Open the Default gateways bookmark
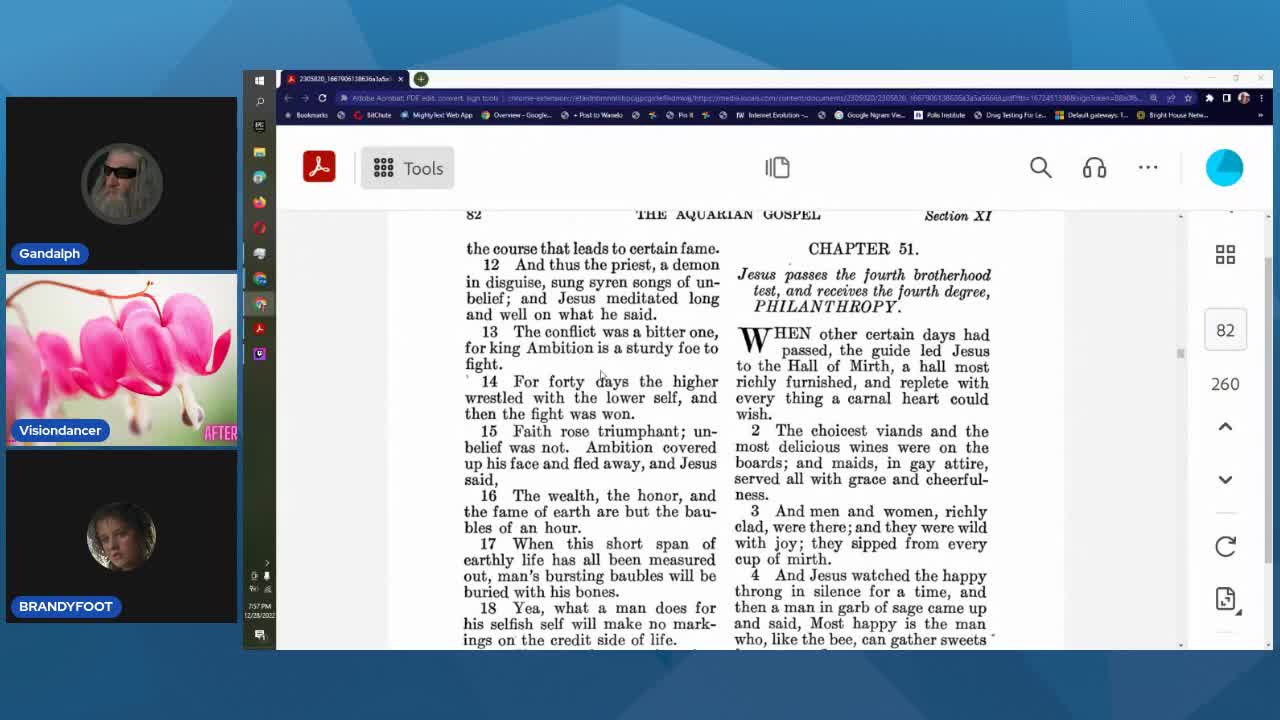 click(1091, 115)
